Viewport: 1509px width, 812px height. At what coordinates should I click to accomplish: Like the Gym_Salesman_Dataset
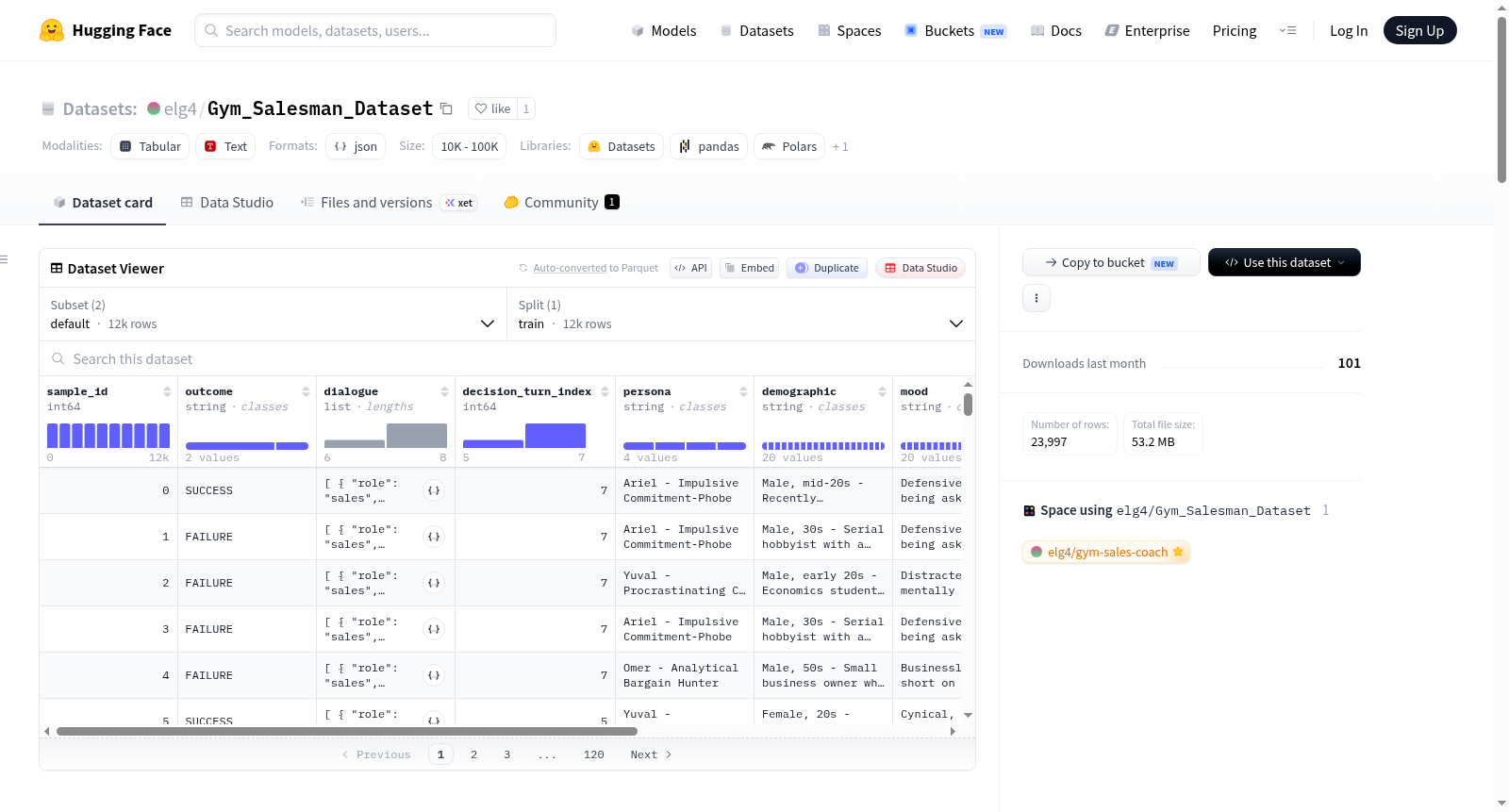tap(492, 108)
